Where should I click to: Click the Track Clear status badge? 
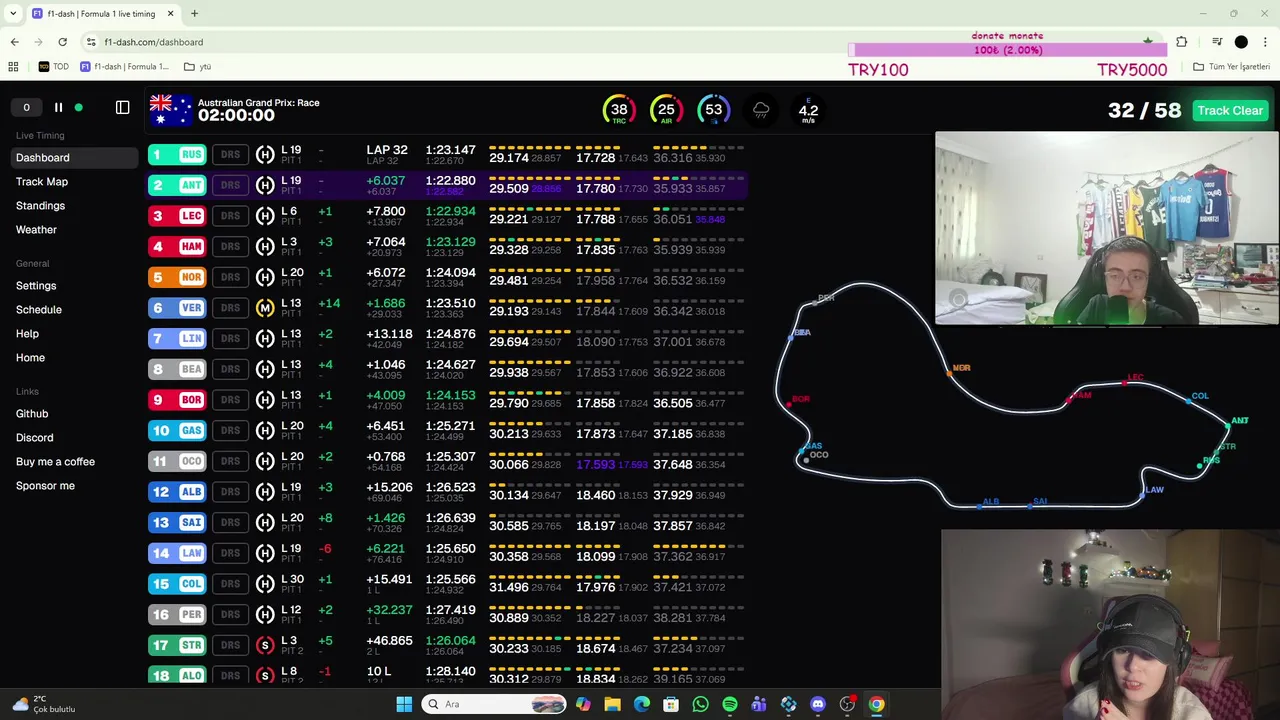[1229, 110]
